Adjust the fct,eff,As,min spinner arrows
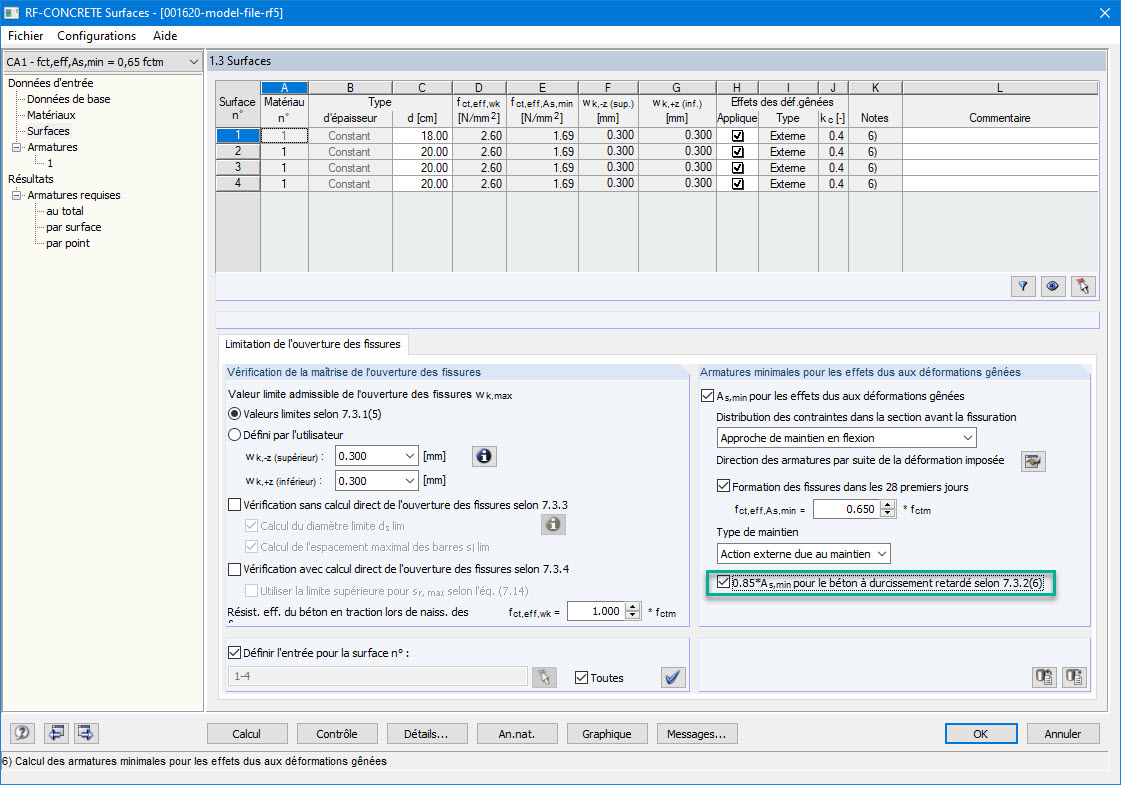 tap(888, 509)
